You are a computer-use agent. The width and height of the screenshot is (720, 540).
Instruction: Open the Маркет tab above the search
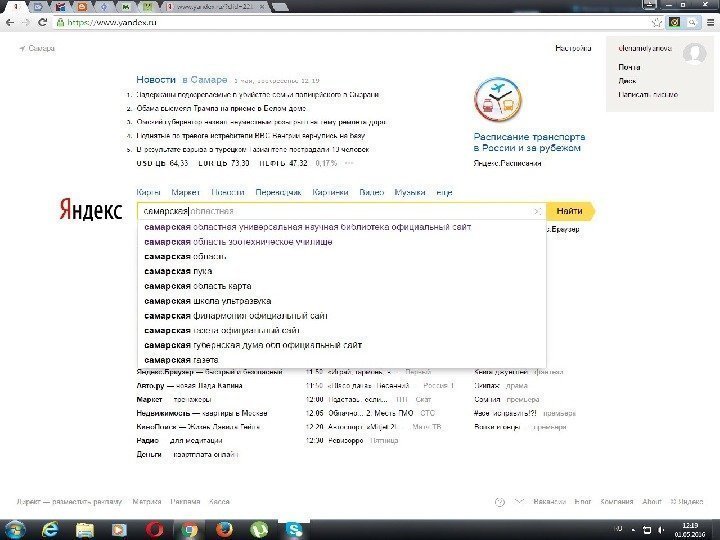(186, 192)
